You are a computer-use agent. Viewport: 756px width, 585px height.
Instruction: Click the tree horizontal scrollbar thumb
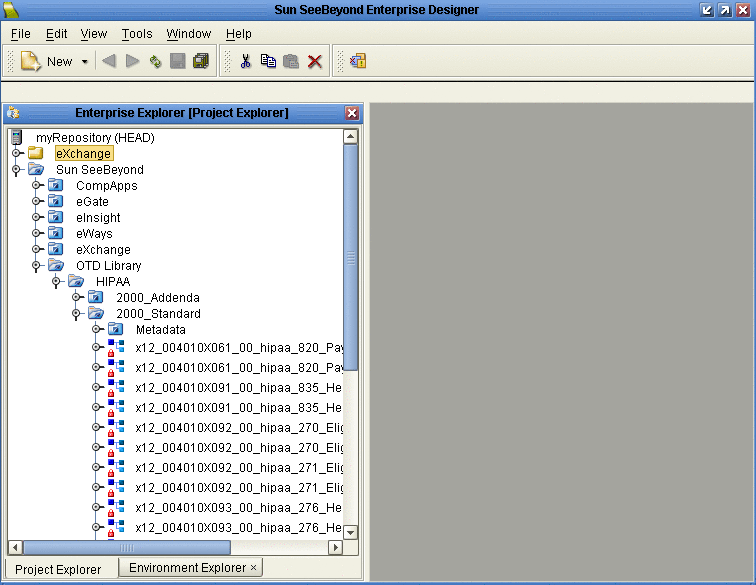coord(127,547)
